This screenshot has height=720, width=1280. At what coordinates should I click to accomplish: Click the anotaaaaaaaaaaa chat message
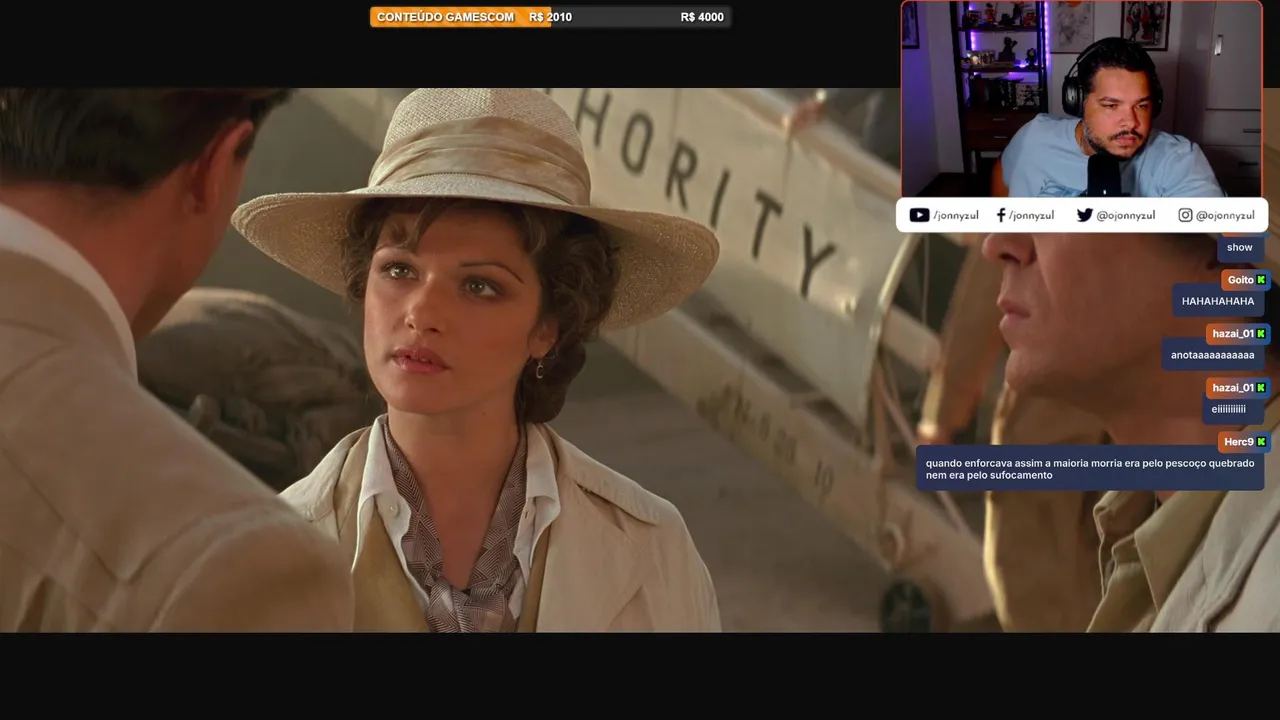1212,355
